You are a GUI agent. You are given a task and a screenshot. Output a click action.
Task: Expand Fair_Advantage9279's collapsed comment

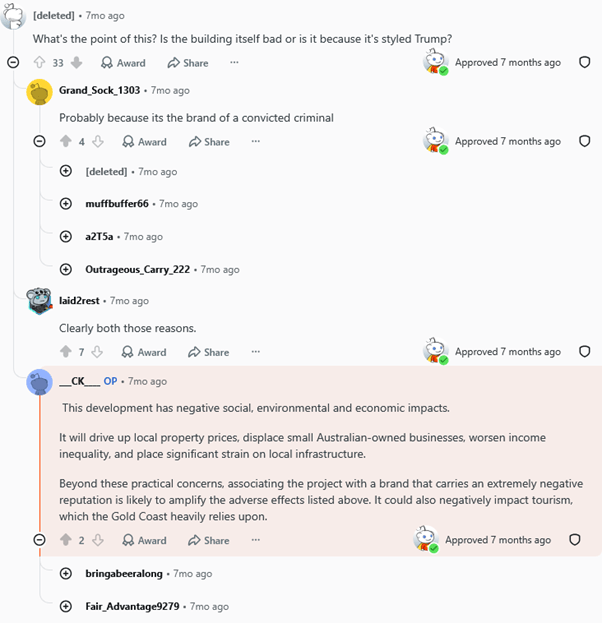(x=66, y=606)
